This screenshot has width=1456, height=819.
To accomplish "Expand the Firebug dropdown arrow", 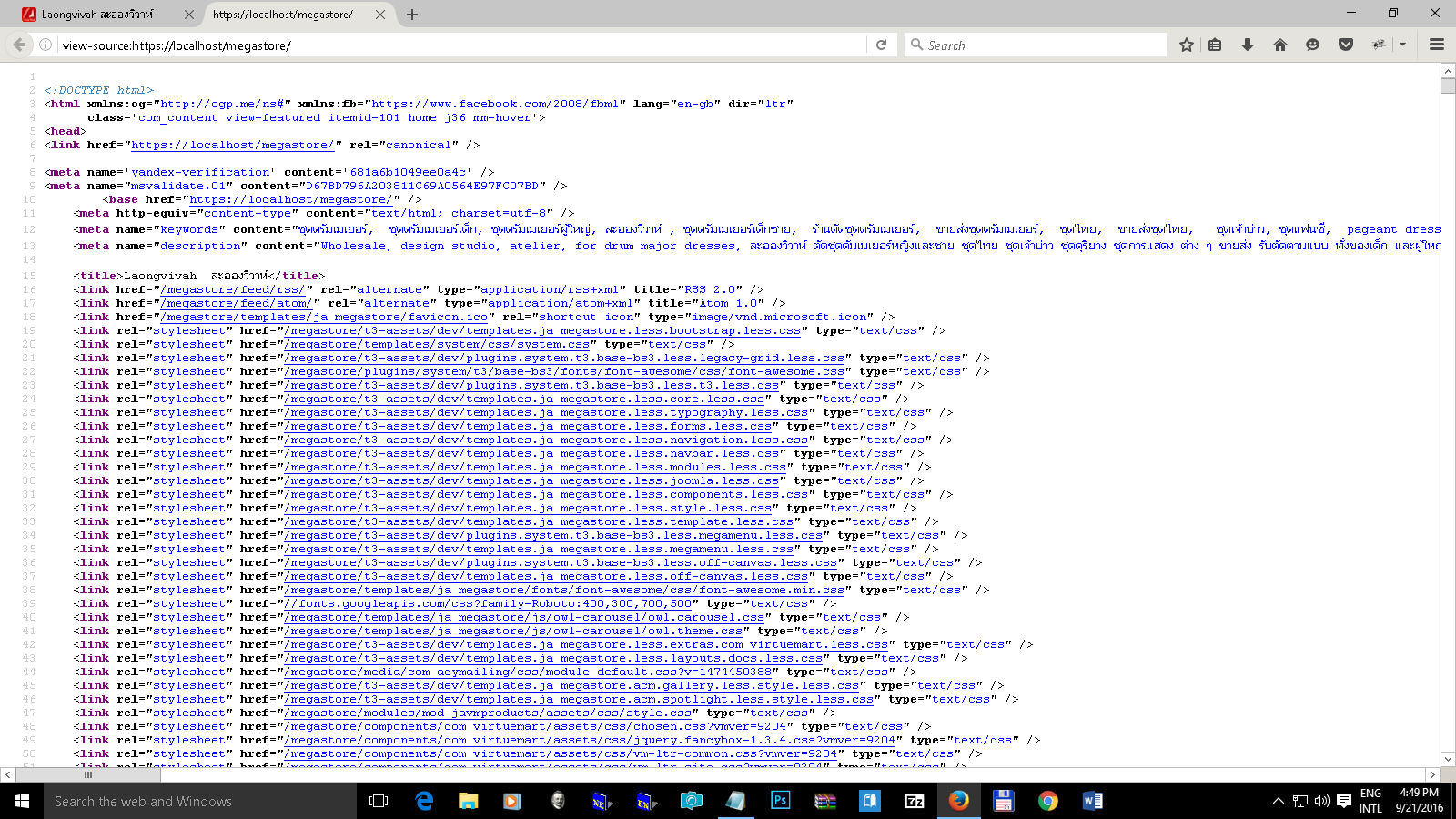I will click(x=1402, y=45).
